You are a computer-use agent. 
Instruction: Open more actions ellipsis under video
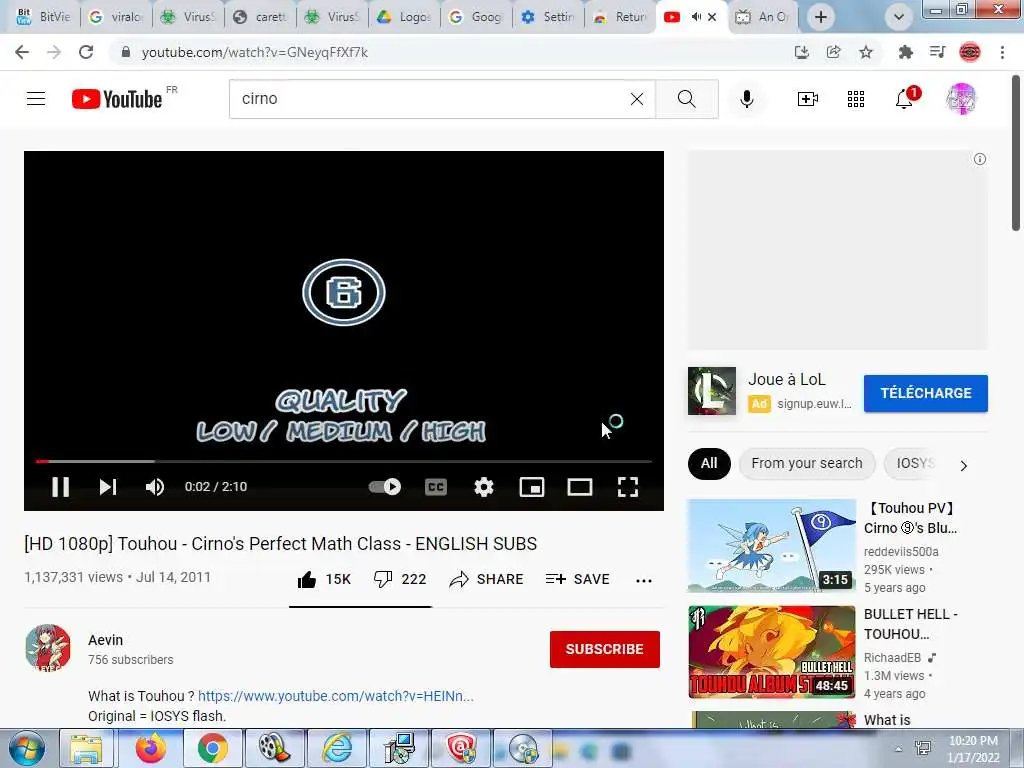tap(644, 581)
